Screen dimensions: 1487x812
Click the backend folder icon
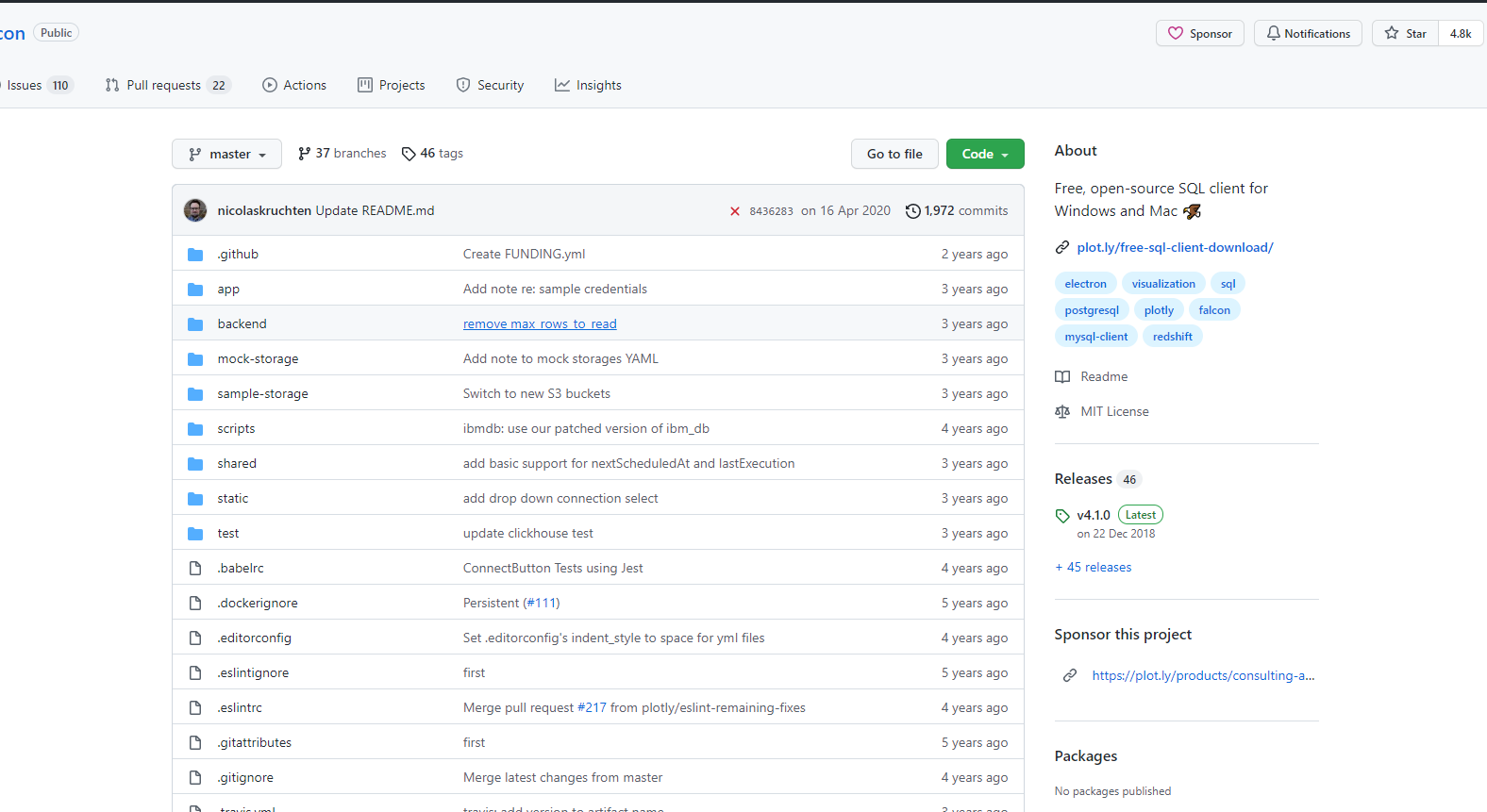pyautogui.click(x=195, y=324)
